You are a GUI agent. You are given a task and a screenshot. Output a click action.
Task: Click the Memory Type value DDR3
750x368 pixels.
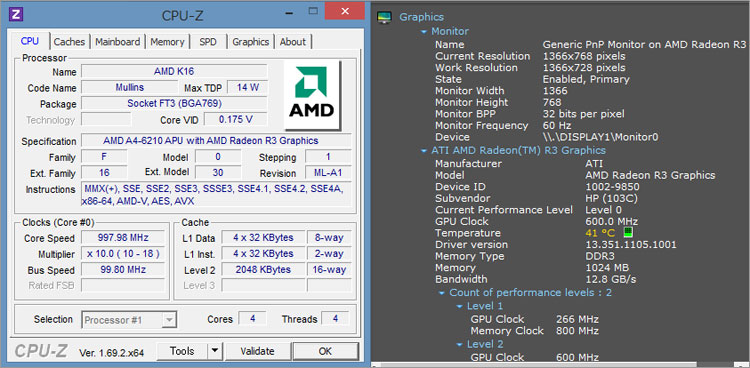tap(600, 256)
